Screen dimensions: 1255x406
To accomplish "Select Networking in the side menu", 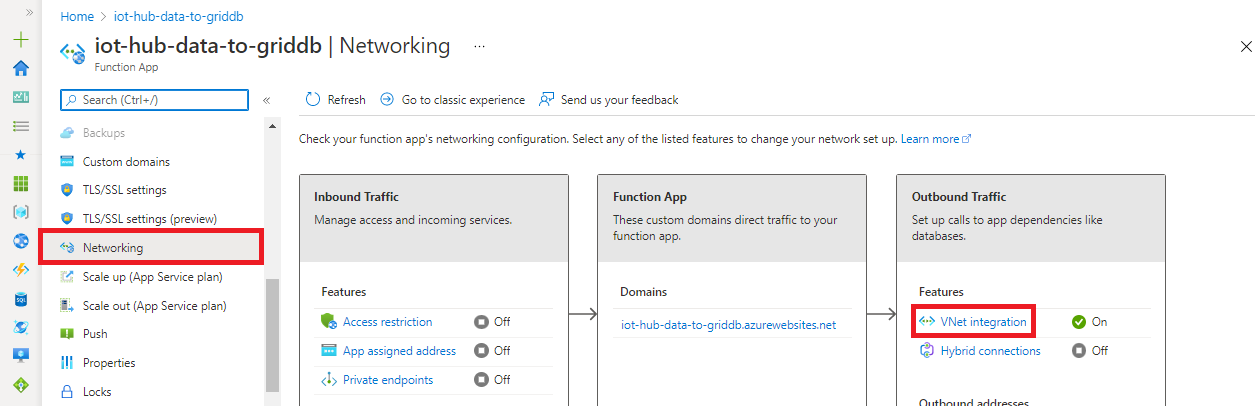I will pos(112,247).
